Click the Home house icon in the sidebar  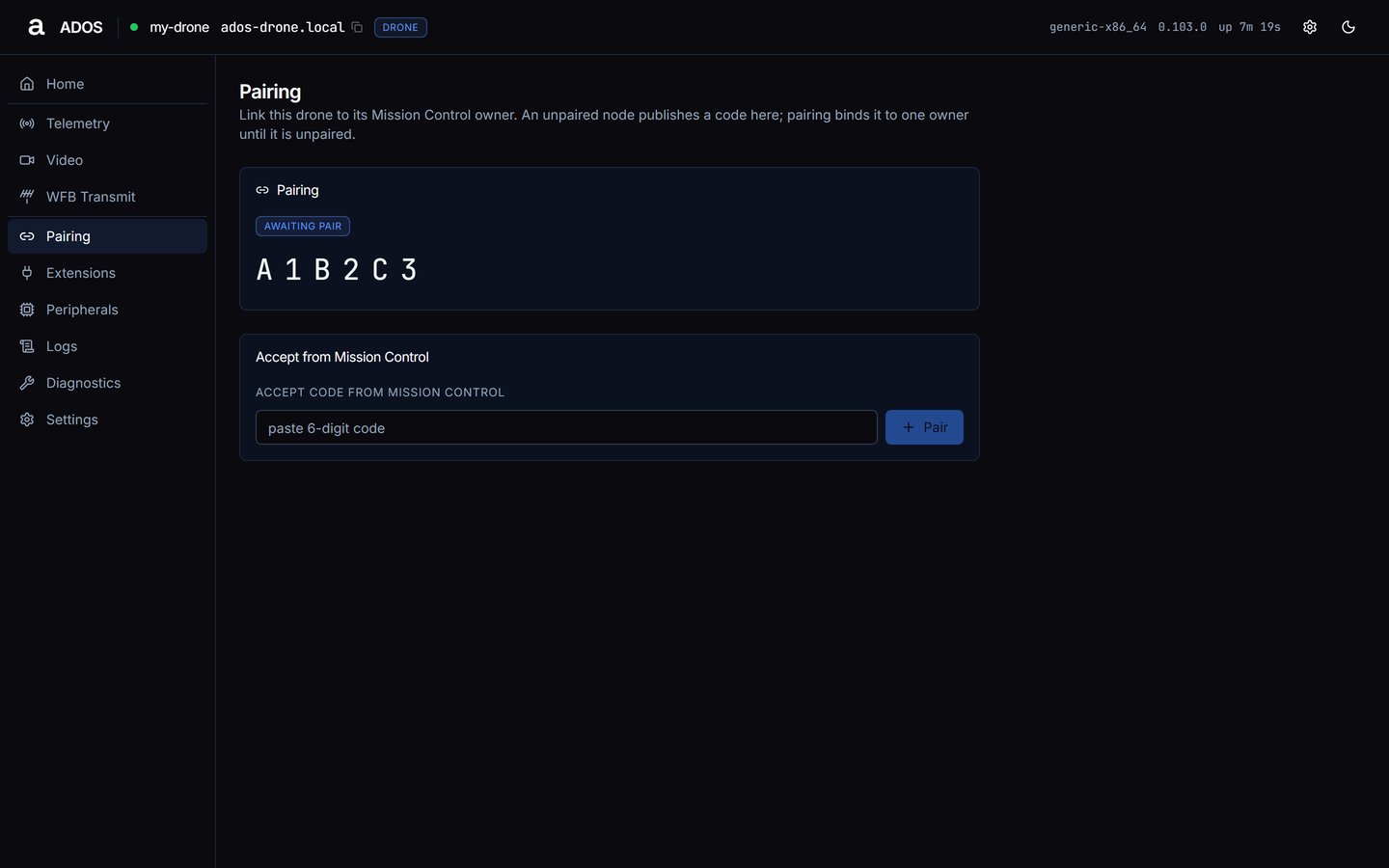(27, 84)
